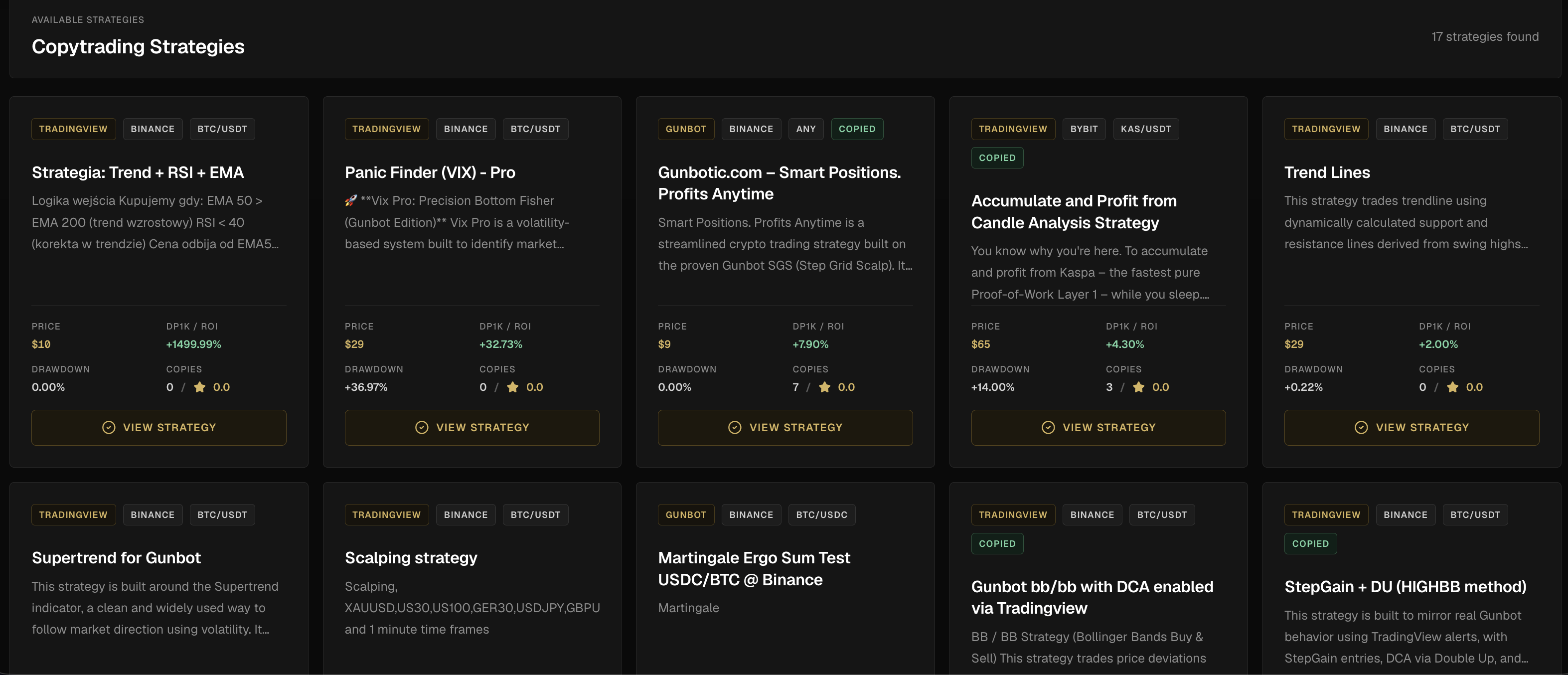The image size is (1568, 675).
Task: Click BINANCE tag on Panic Finder card
Action: pos(466,129)
